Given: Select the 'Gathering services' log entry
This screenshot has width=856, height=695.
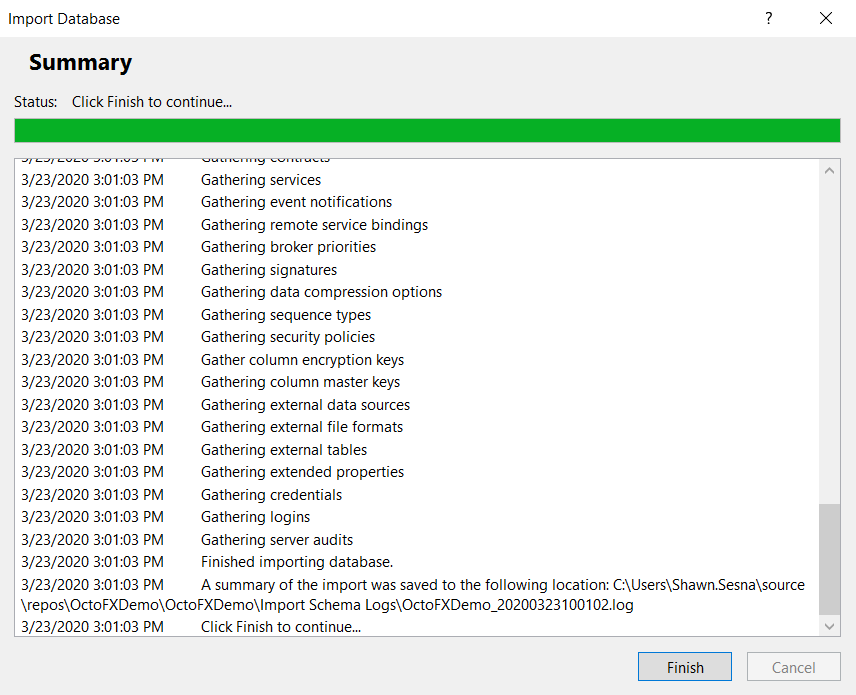Looking at the screenshot, I should click(260, 179).
